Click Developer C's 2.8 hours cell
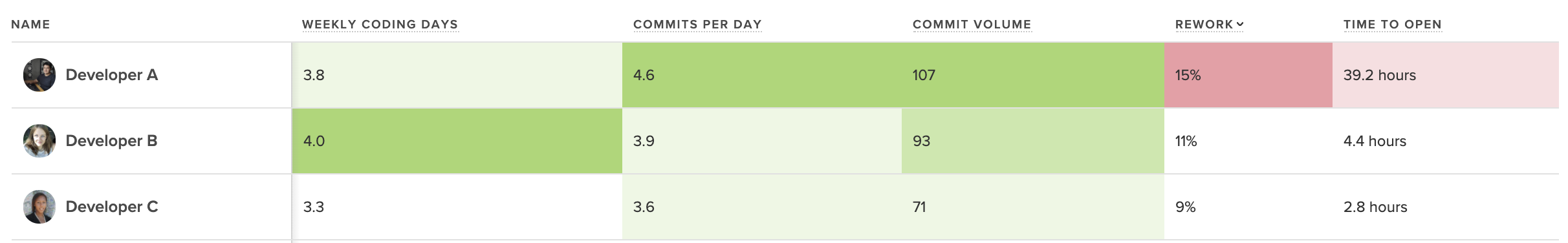1568x243 pixels. pyautogui.click(x=1446, y=207)
